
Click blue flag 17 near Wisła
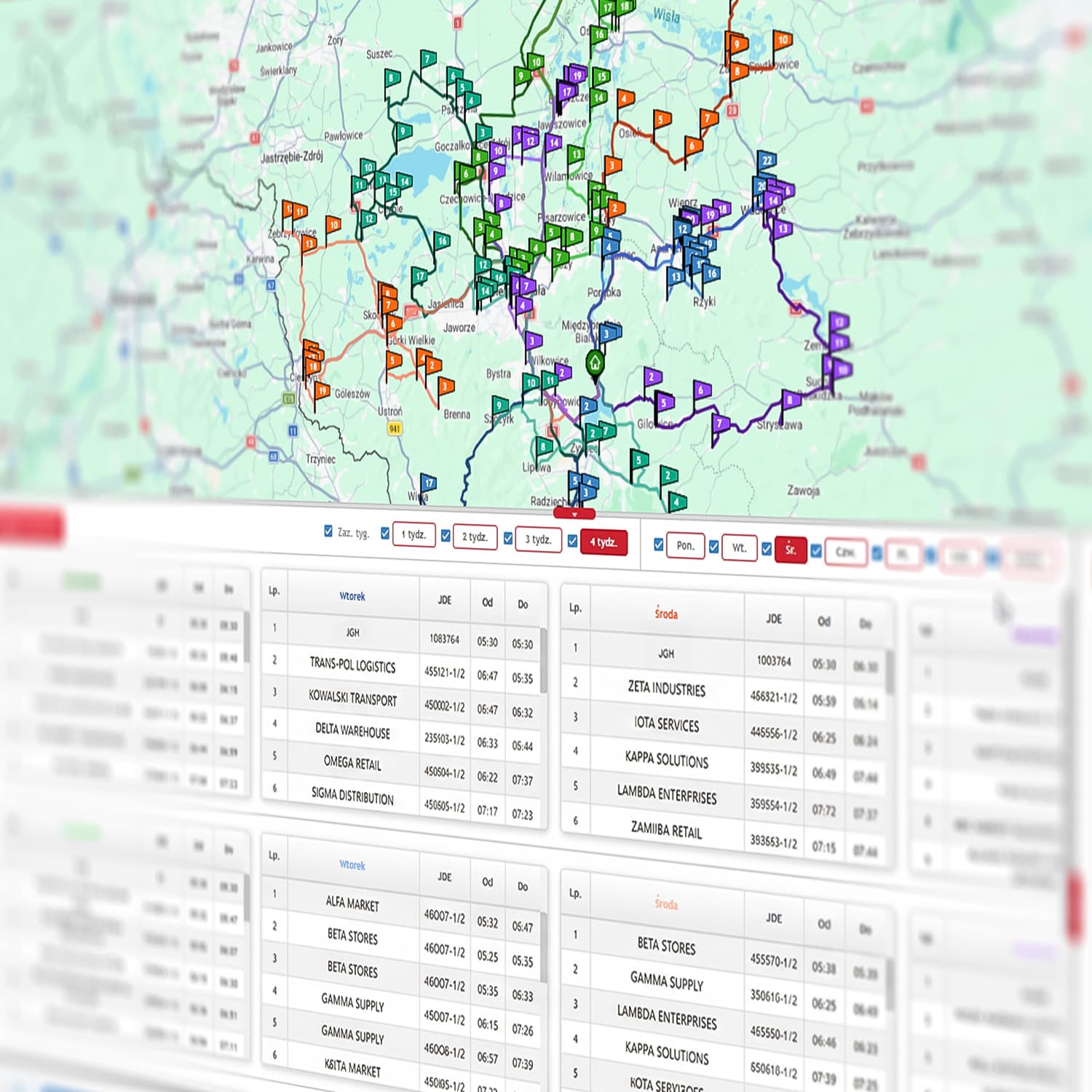click(429, 483)
